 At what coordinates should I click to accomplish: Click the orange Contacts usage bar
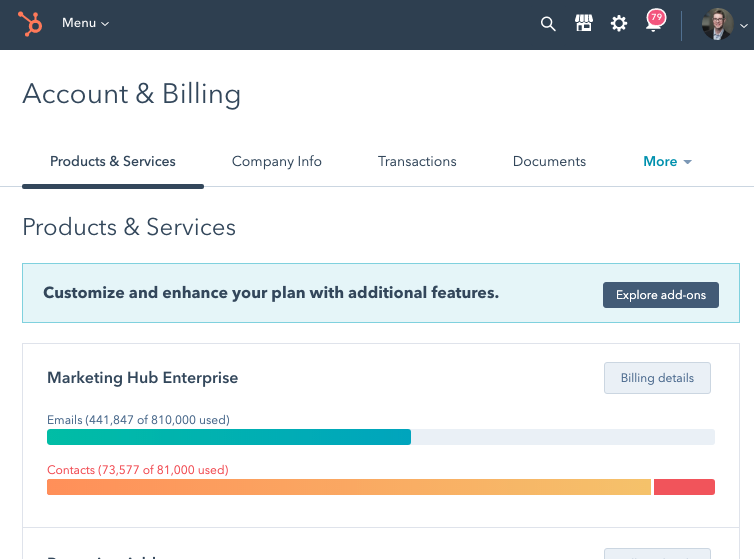click(x=349, y=487)
